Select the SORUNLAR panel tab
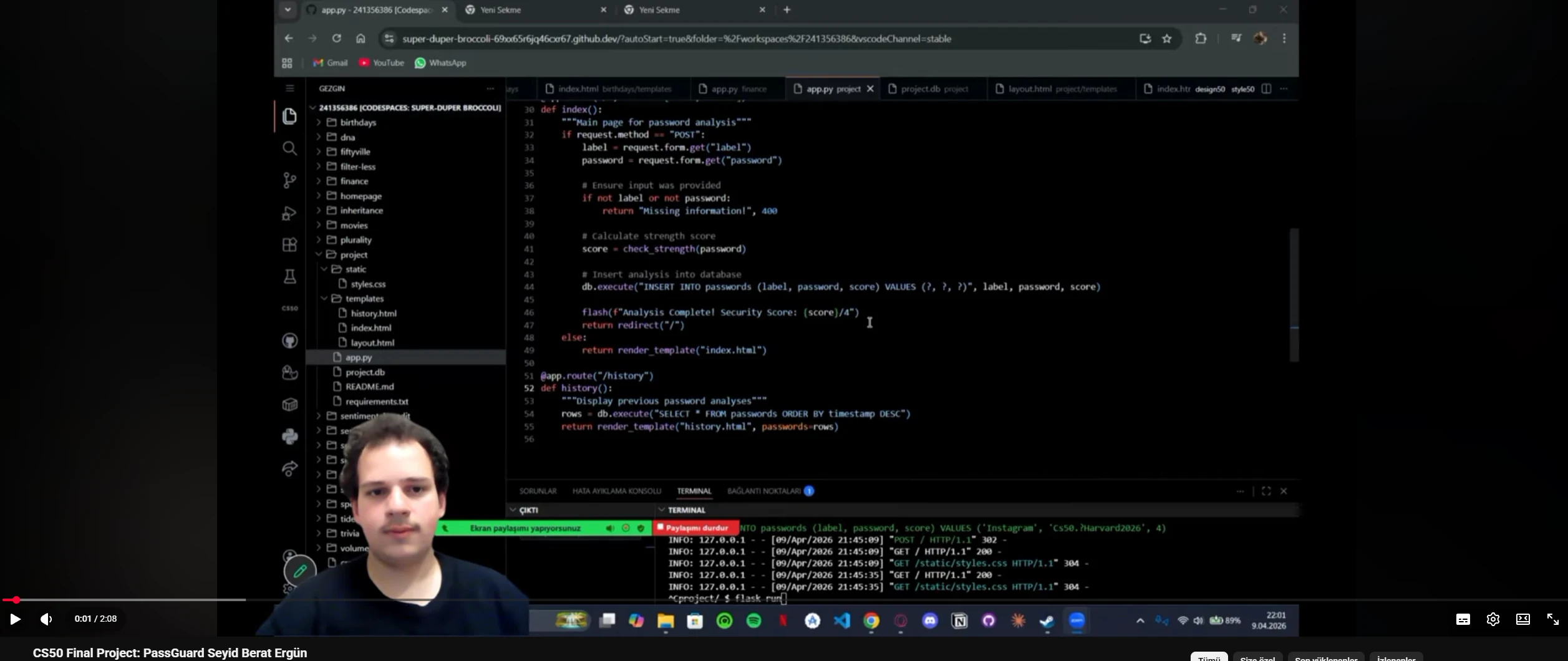The height and width of the screenshot is (661, 1568). click(538, 491)
